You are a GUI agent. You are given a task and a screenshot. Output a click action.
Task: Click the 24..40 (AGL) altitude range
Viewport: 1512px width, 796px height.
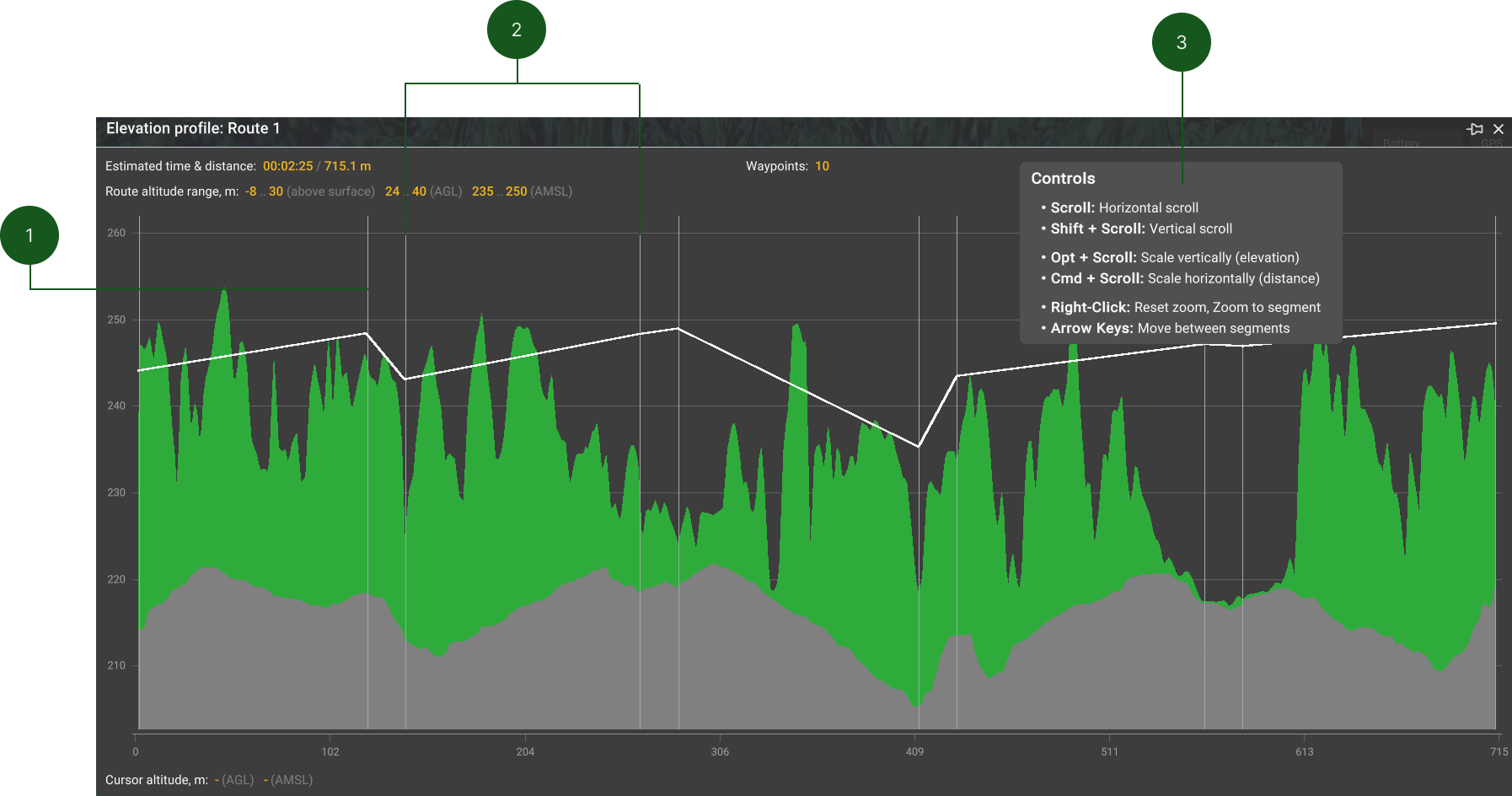pos(423,191)
